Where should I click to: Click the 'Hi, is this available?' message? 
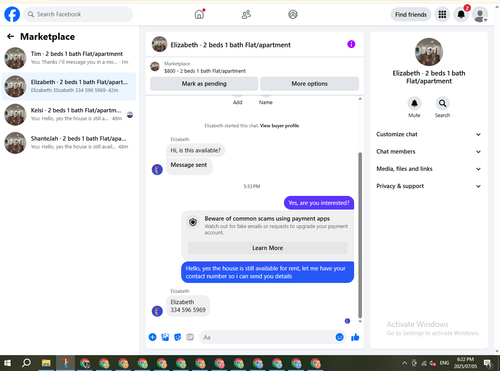point(195,150)
